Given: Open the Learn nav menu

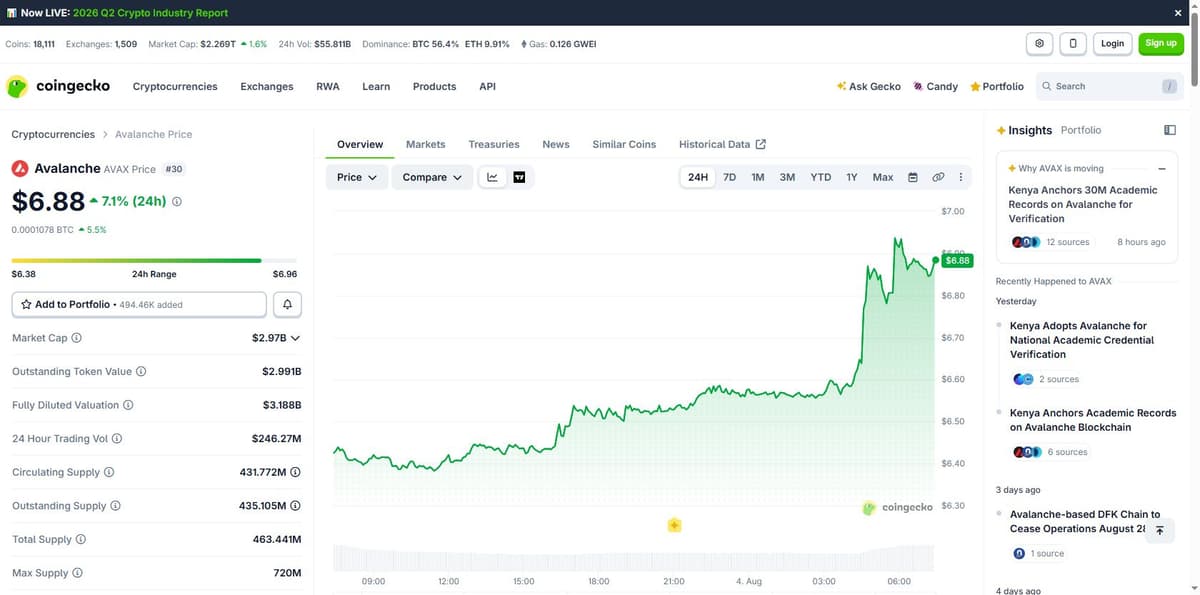Looking at the screenshot, I should coord(376,86).
